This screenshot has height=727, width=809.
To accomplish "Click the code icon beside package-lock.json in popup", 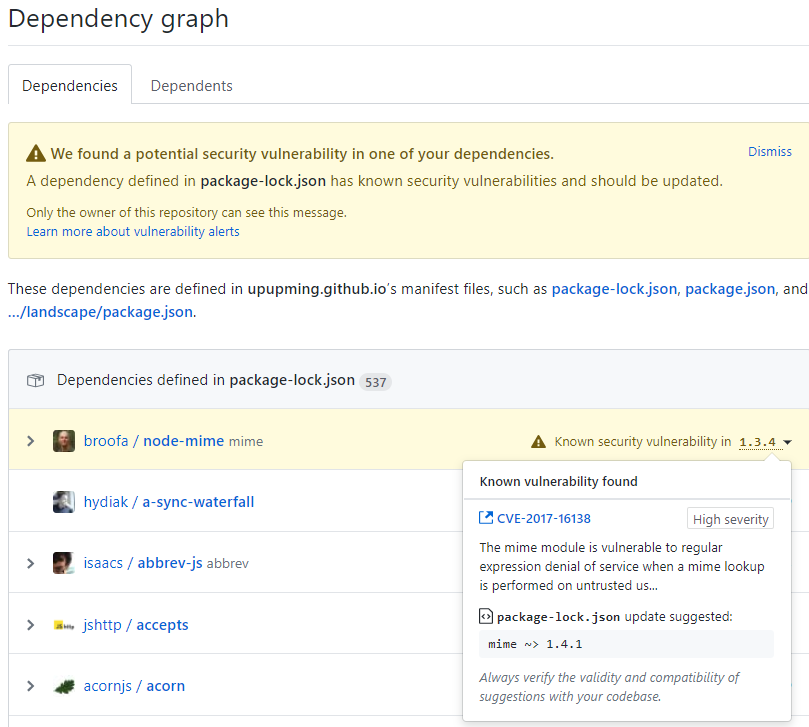I will 486,617.
